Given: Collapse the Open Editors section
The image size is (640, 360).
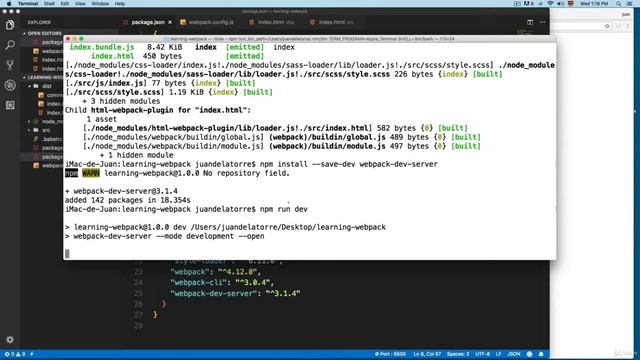Looking at the screenshot, I should [x=44, y=33].
